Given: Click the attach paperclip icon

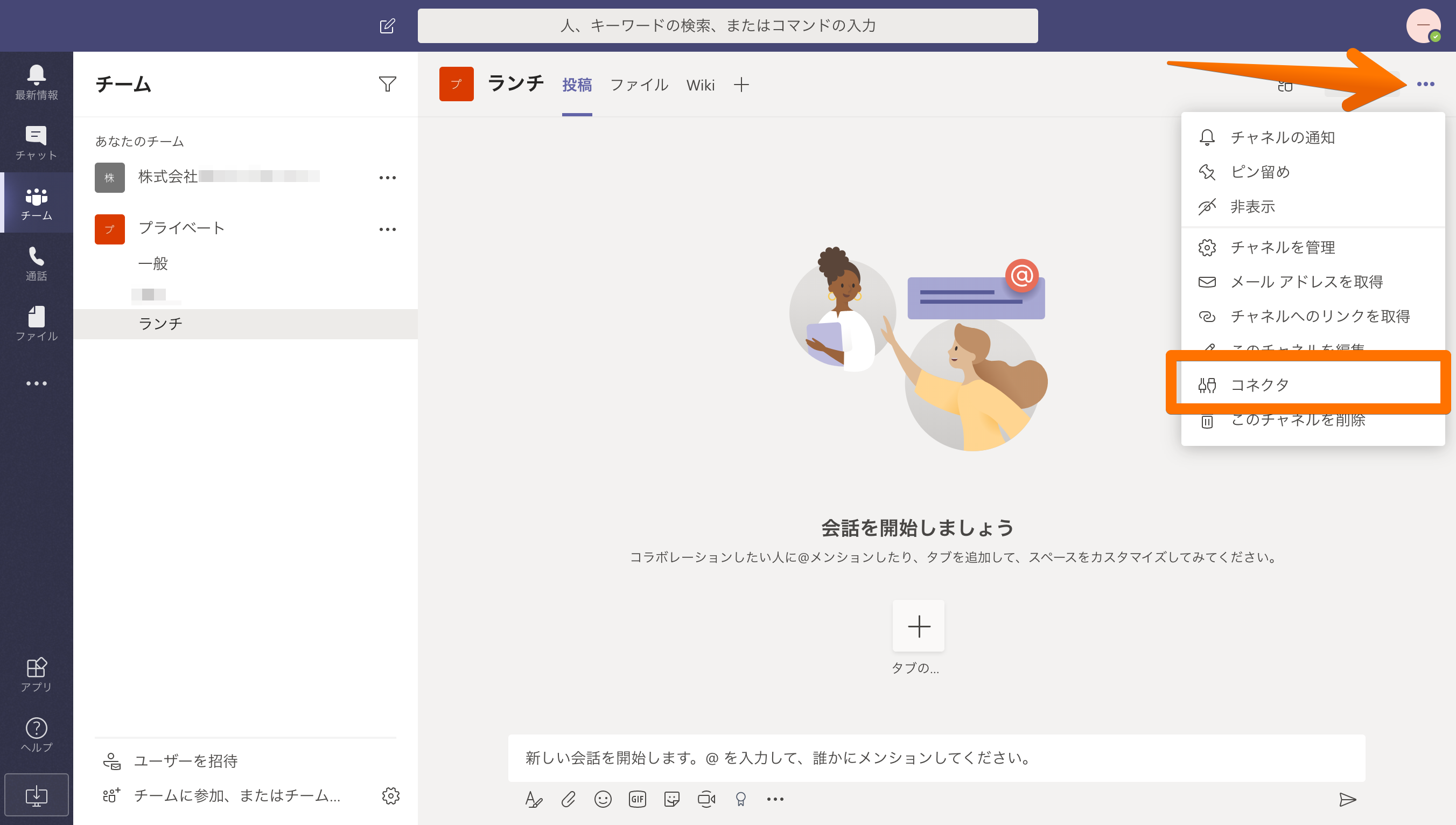Looking at the screenshot, I should click(x=568, y=799).
